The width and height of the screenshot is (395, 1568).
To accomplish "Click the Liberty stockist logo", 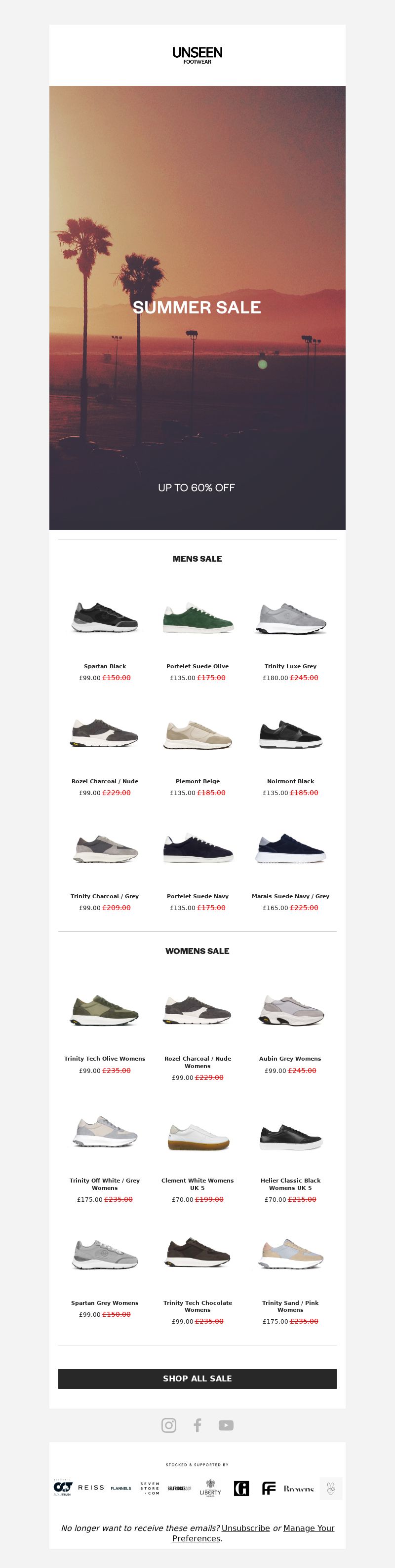I will (211, 1488).
